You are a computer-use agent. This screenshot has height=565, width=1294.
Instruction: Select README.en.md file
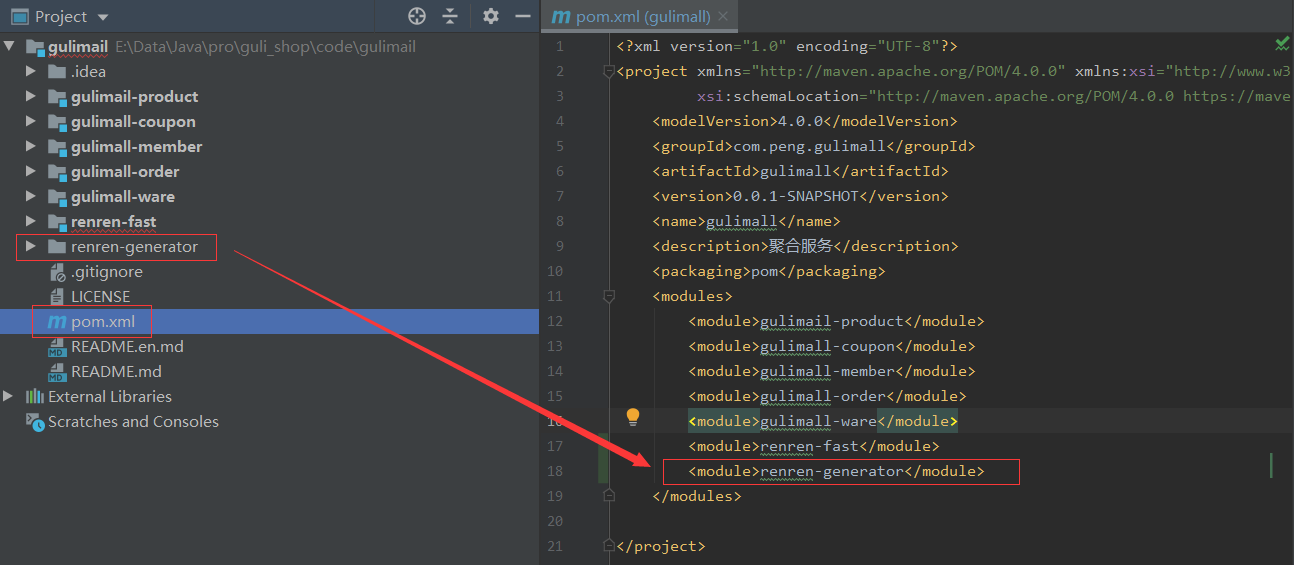pos(127,347)
